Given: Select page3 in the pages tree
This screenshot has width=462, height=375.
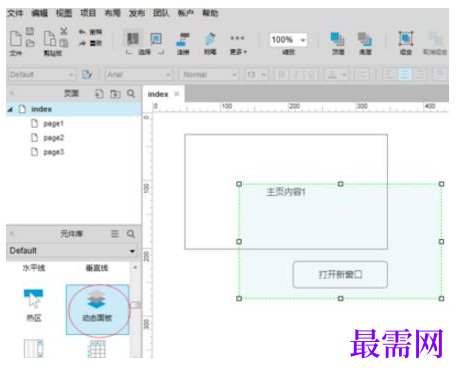Looking at the screenshot, I should pyautogui.click(x=54, y=152).
